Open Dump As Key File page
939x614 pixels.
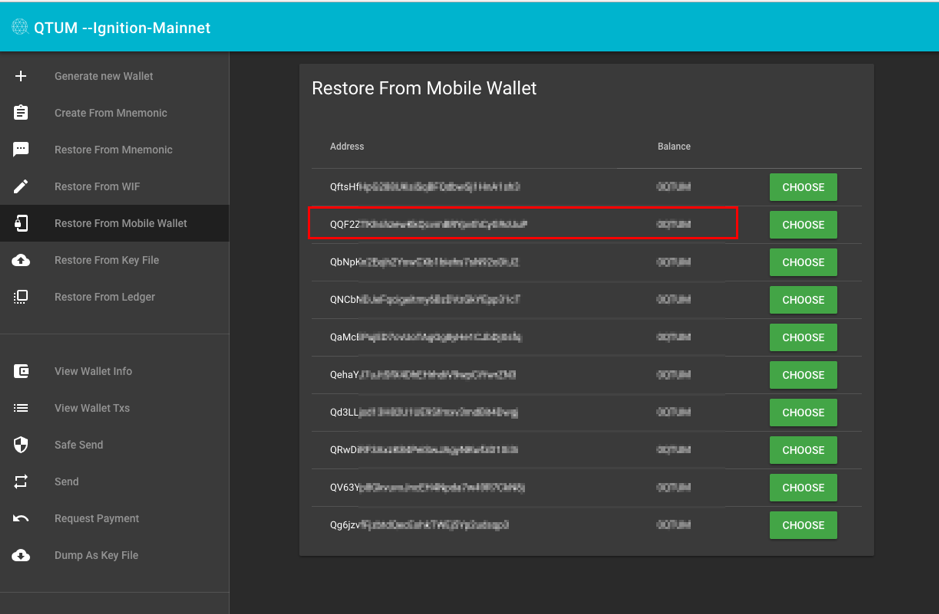coord(96,555)
